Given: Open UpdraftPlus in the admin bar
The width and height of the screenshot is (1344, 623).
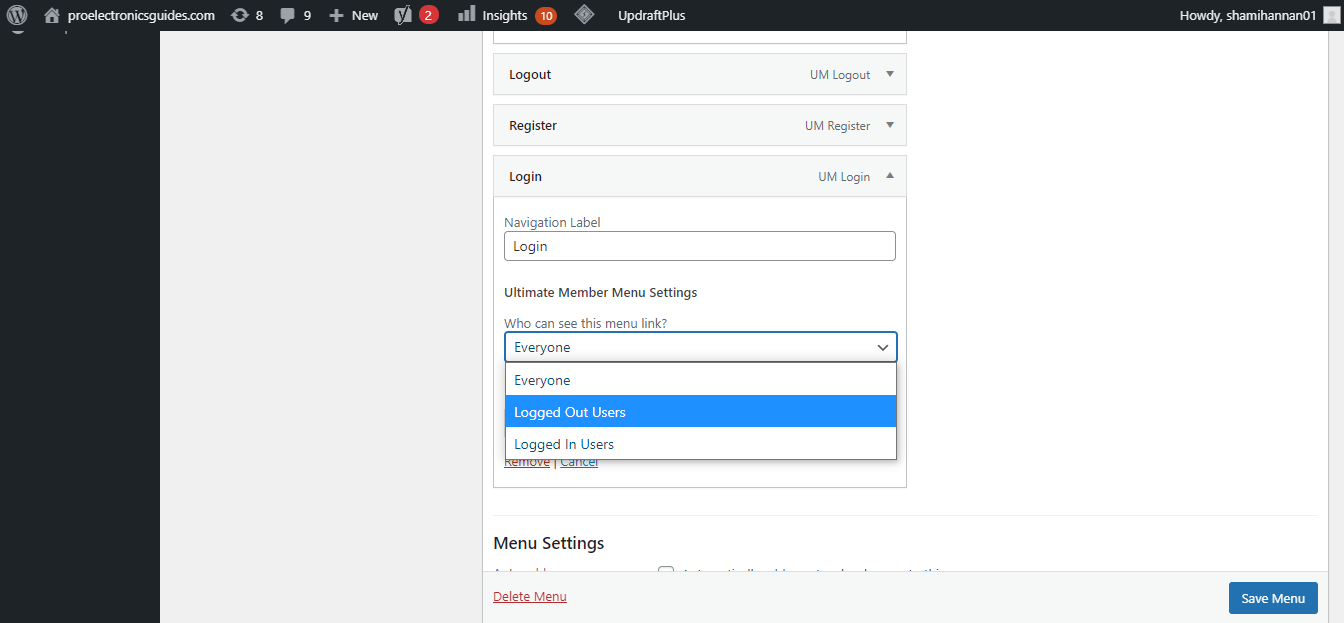Looking at the screenshot, I should (x=651, y=15).
